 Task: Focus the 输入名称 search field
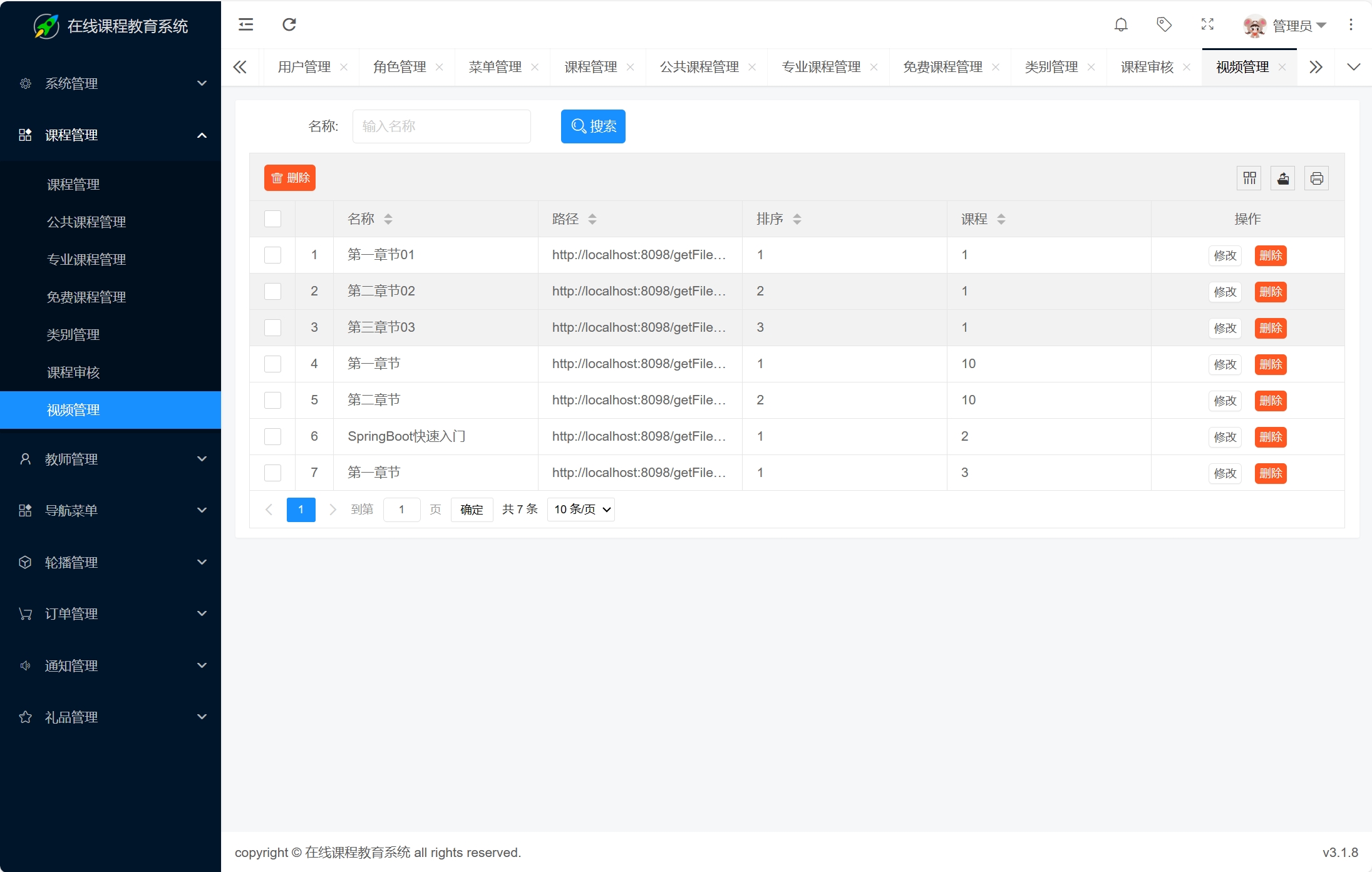point(441,126)
